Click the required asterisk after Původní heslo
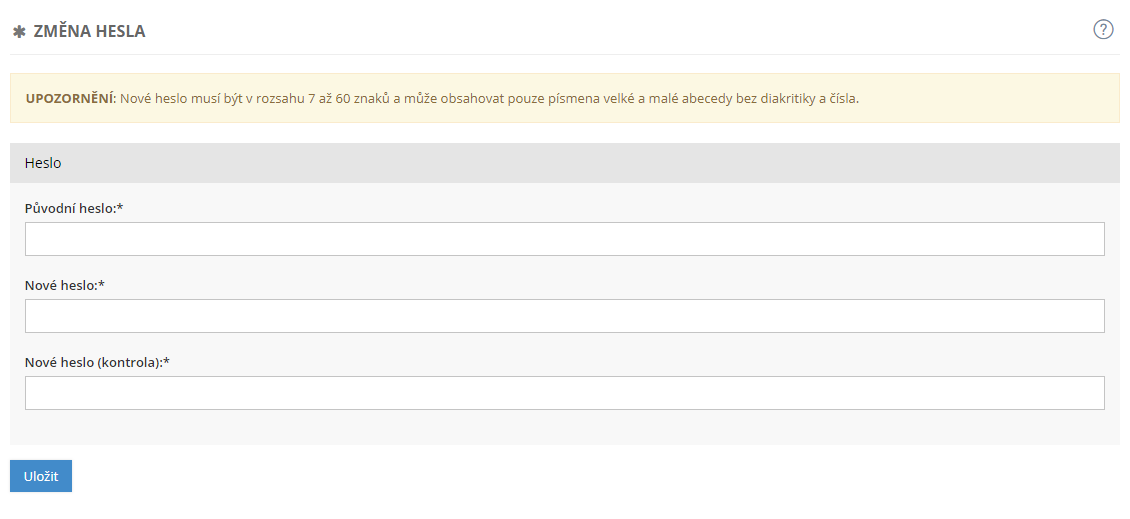 pos(120,208)
